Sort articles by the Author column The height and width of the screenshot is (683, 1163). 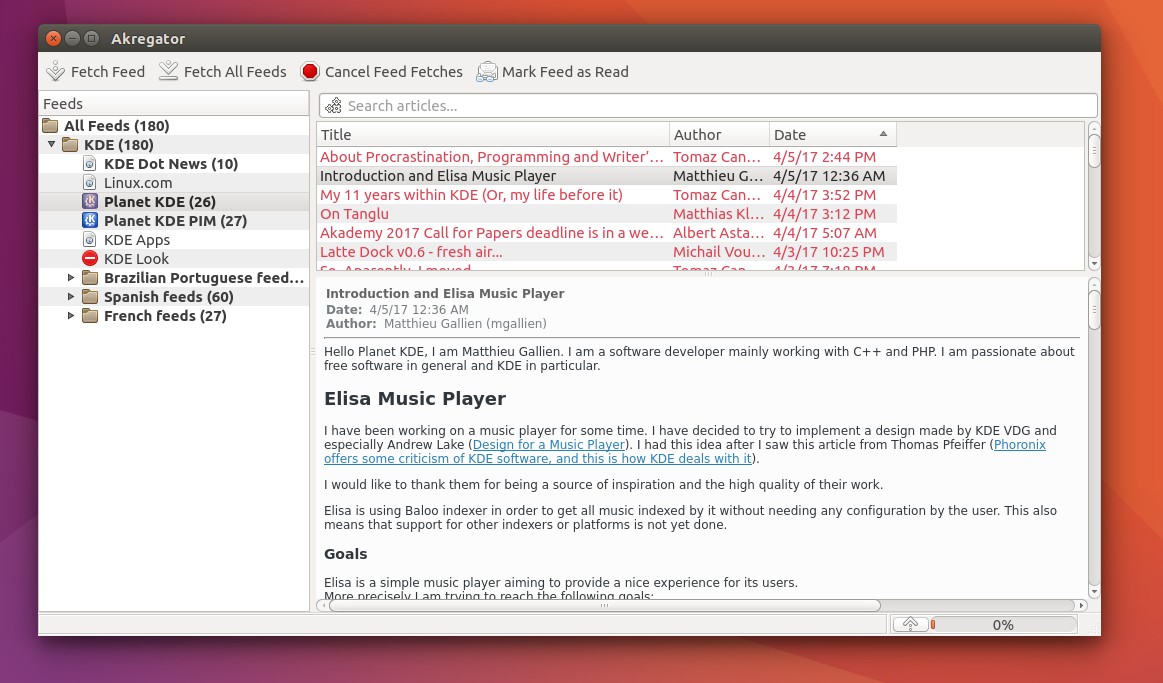click(x=719, y=134)
